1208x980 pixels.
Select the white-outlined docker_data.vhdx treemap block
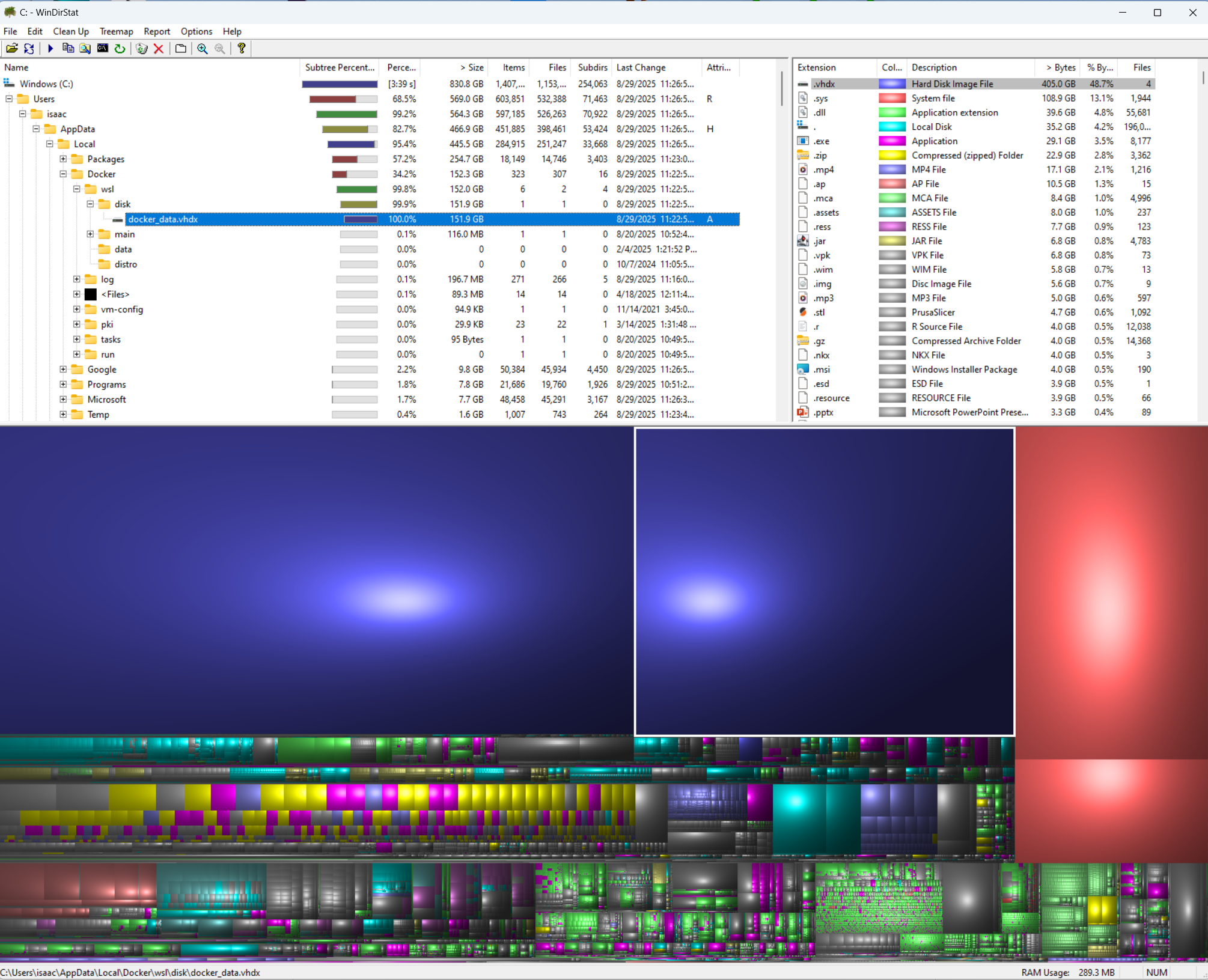coord(825,582)
